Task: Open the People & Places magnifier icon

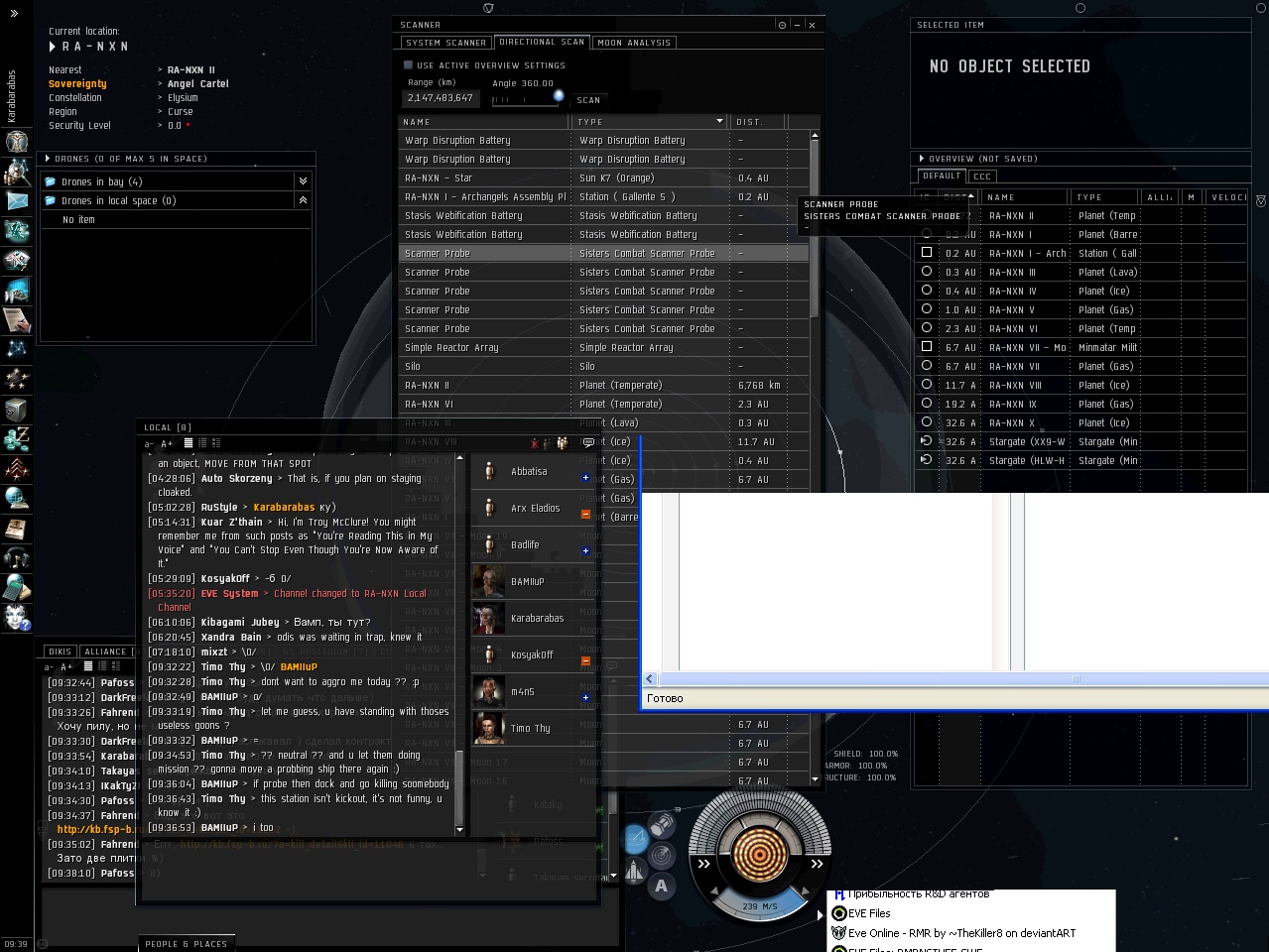Action: coord(16,171)
